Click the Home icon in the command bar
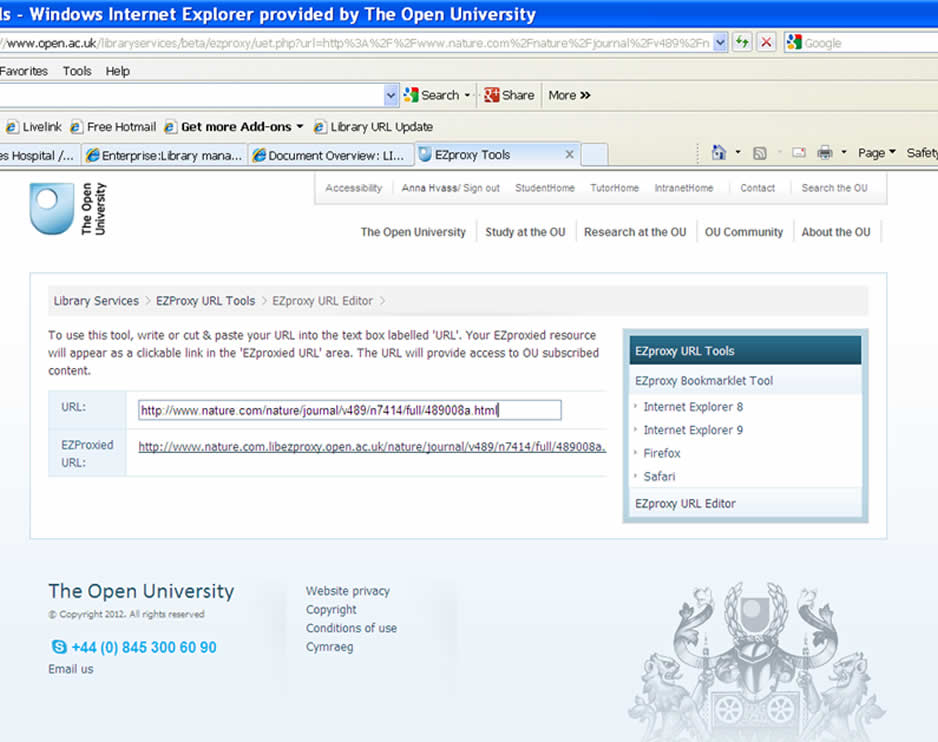 (718, 153)
